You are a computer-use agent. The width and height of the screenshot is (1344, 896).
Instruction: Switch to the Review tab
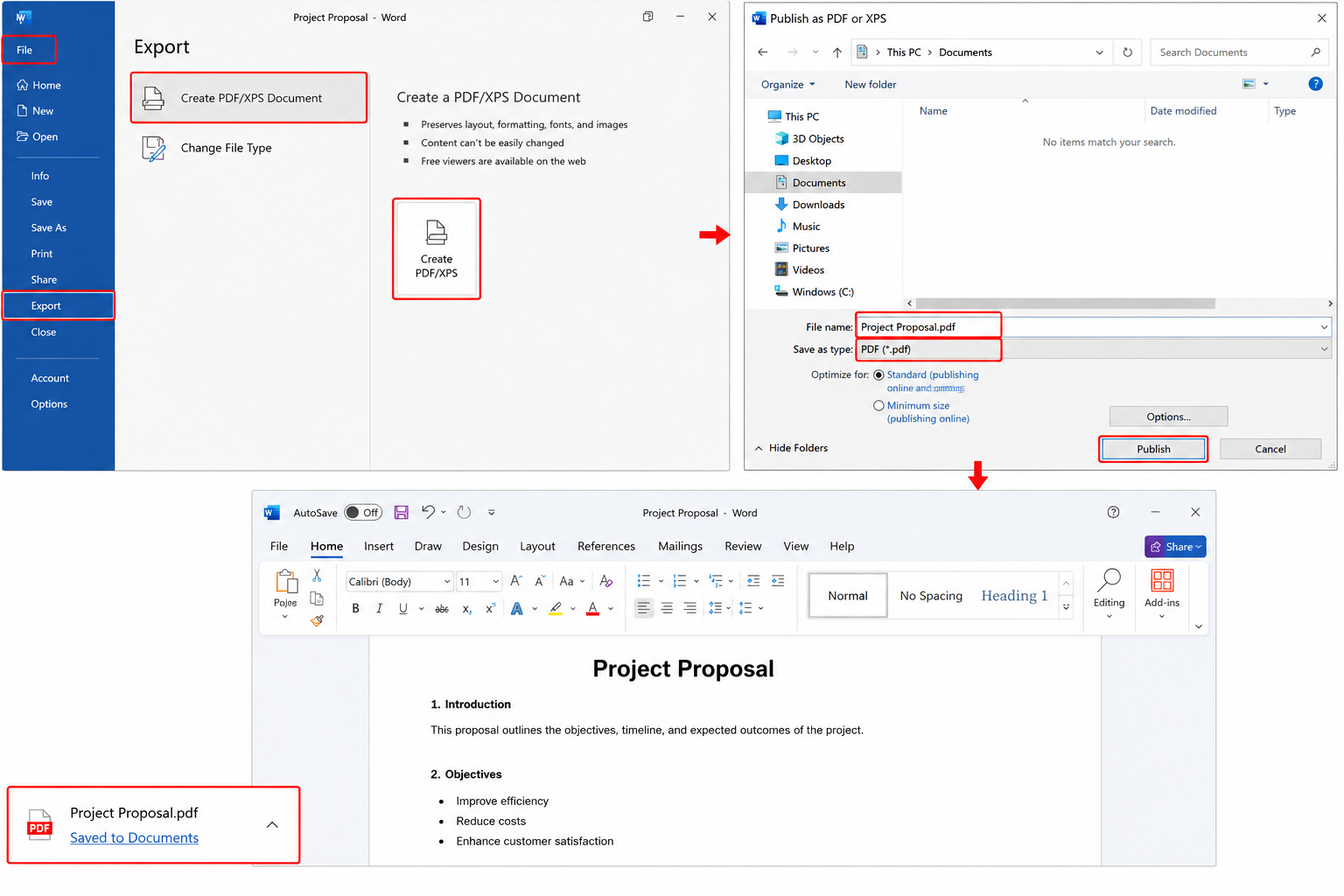743,546
